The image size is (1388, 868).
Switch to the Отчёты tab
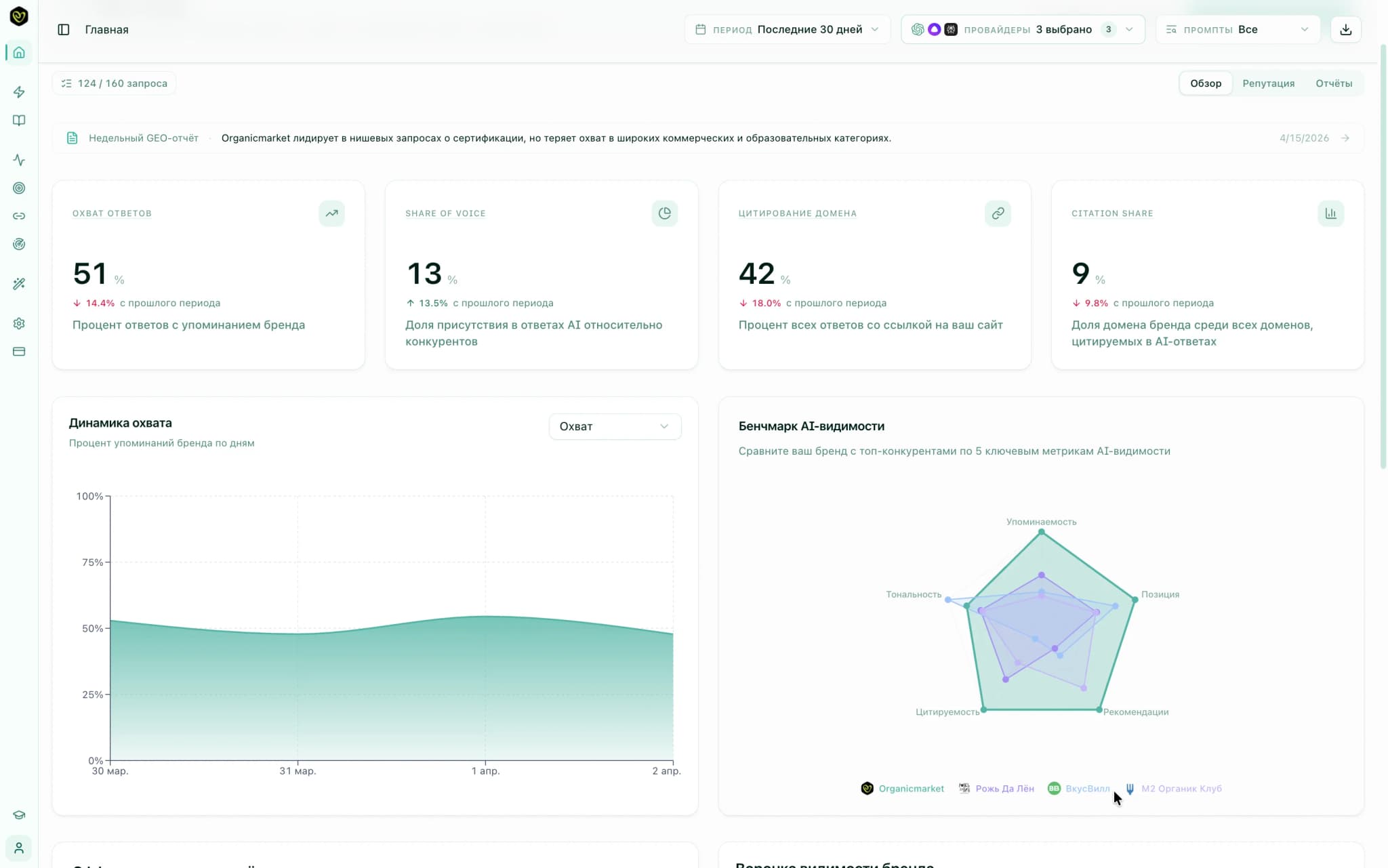click(1334, 83)
